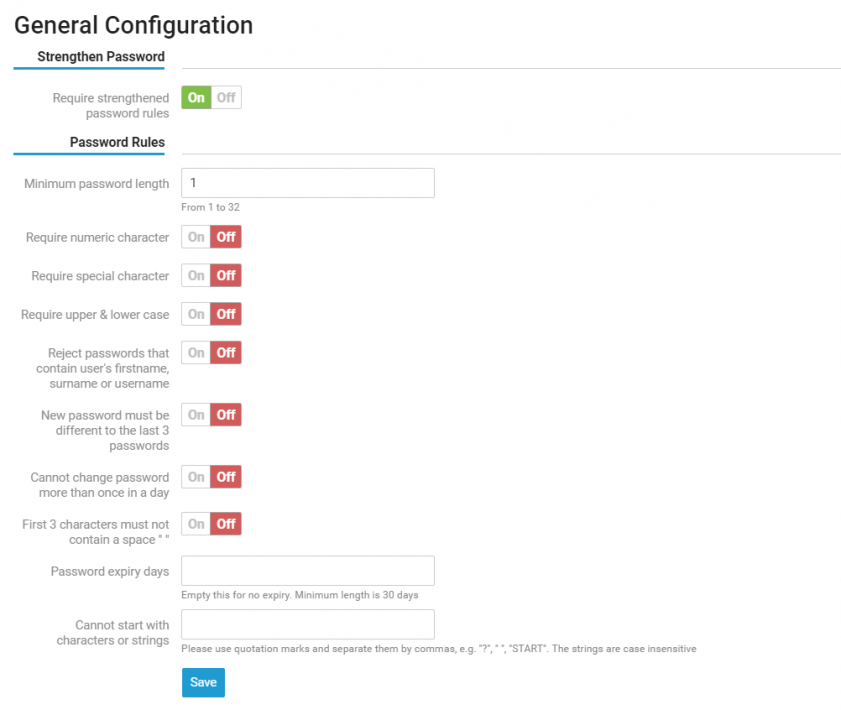Turn on Require upper & lower case
The height and width of the screenshot is (710, 841).
[x=196, y=313]
